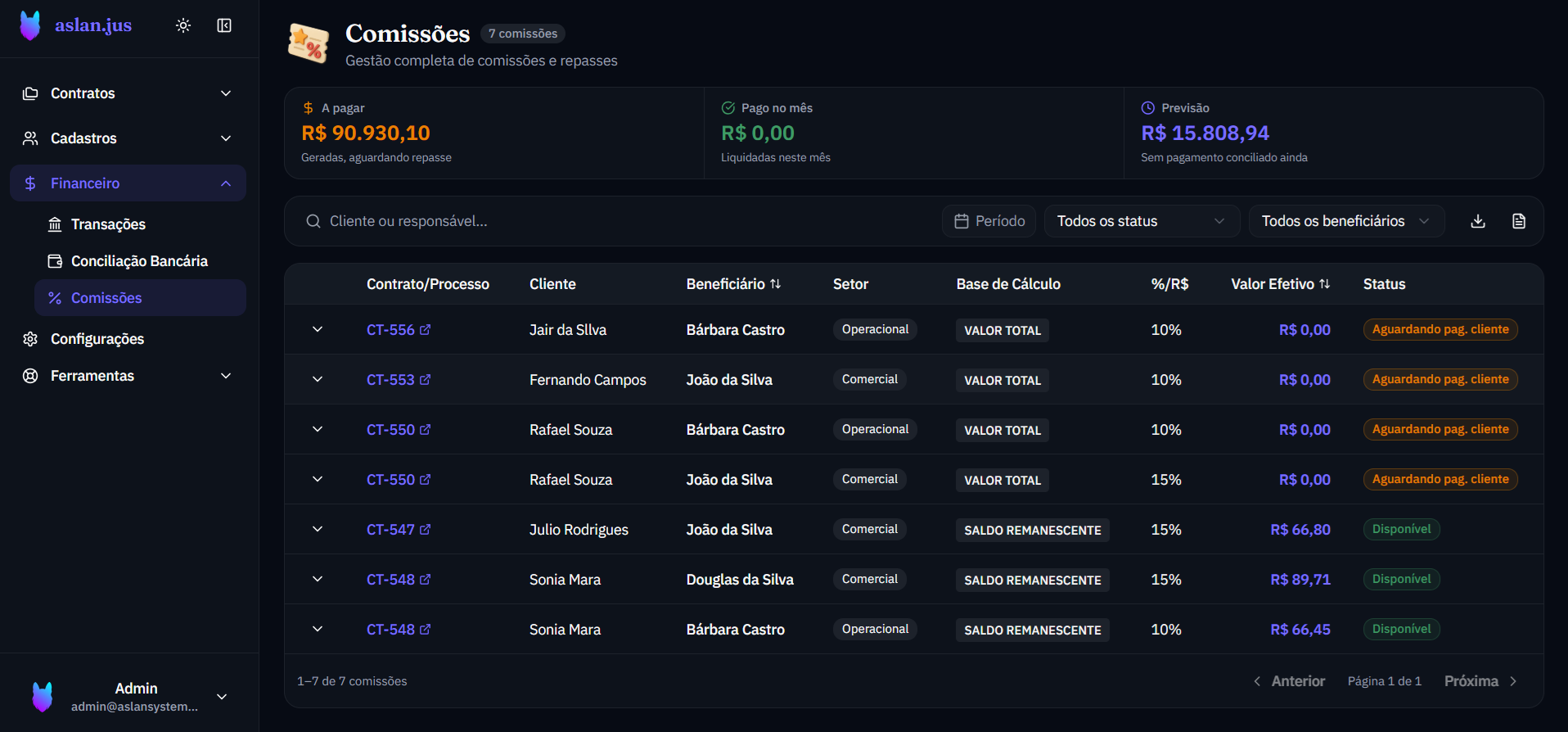Viewport: 1568px width, 732px height.
Task: Select Comissões in the sidebar
Action: point(140,298)
